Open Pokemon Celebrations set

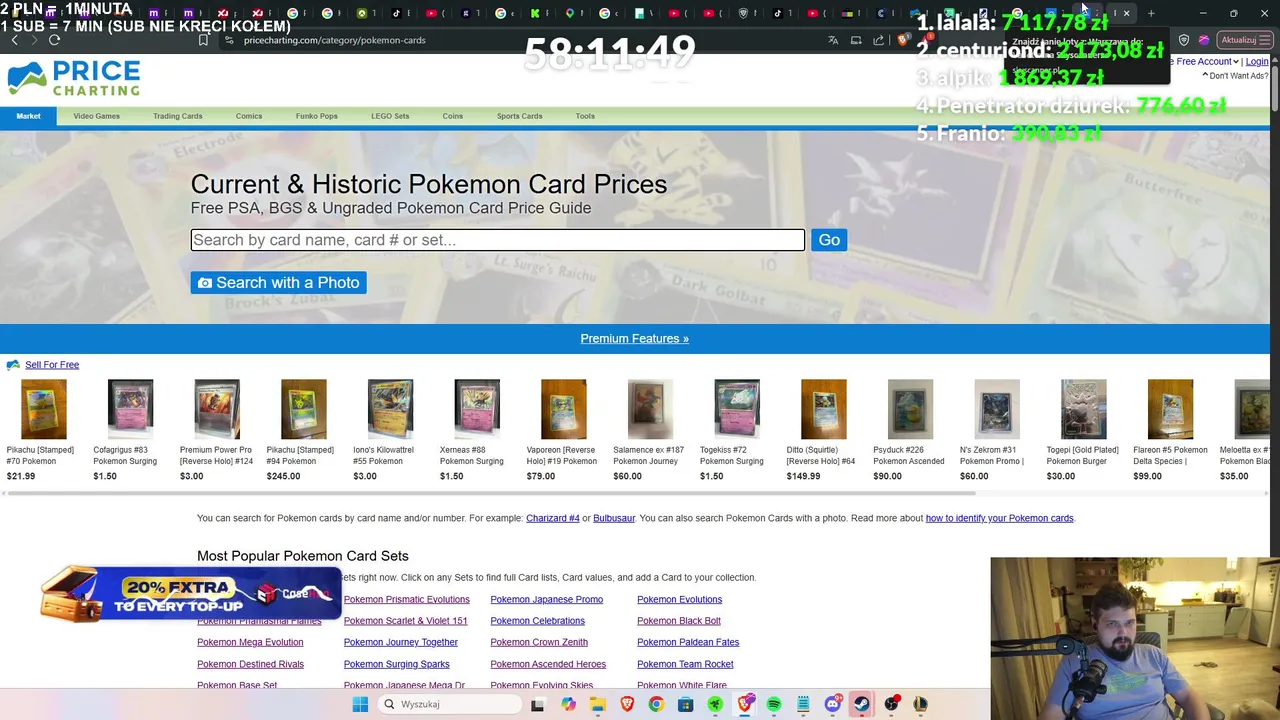[537, 621]
